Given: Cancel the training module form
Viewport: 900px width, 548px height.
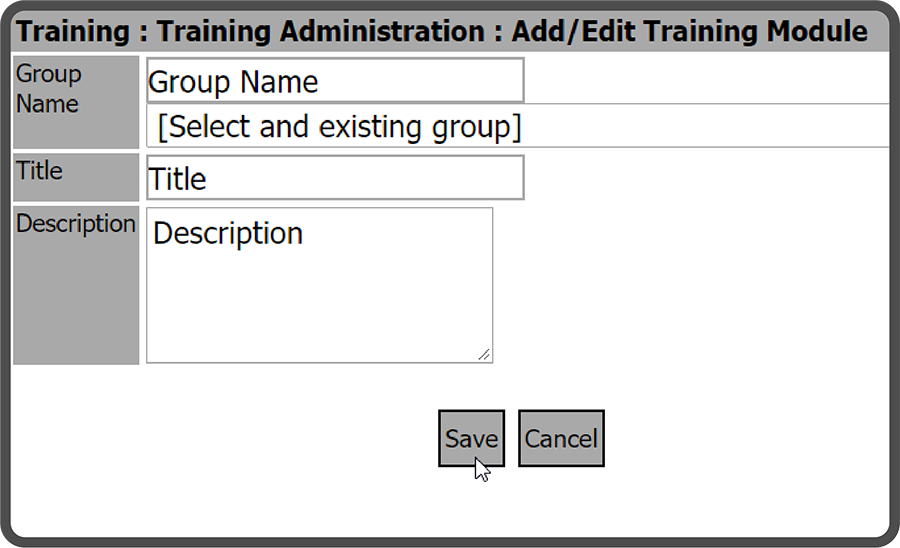Looking at the screenshot, I should pyautogui.click(x=561, y=438).
